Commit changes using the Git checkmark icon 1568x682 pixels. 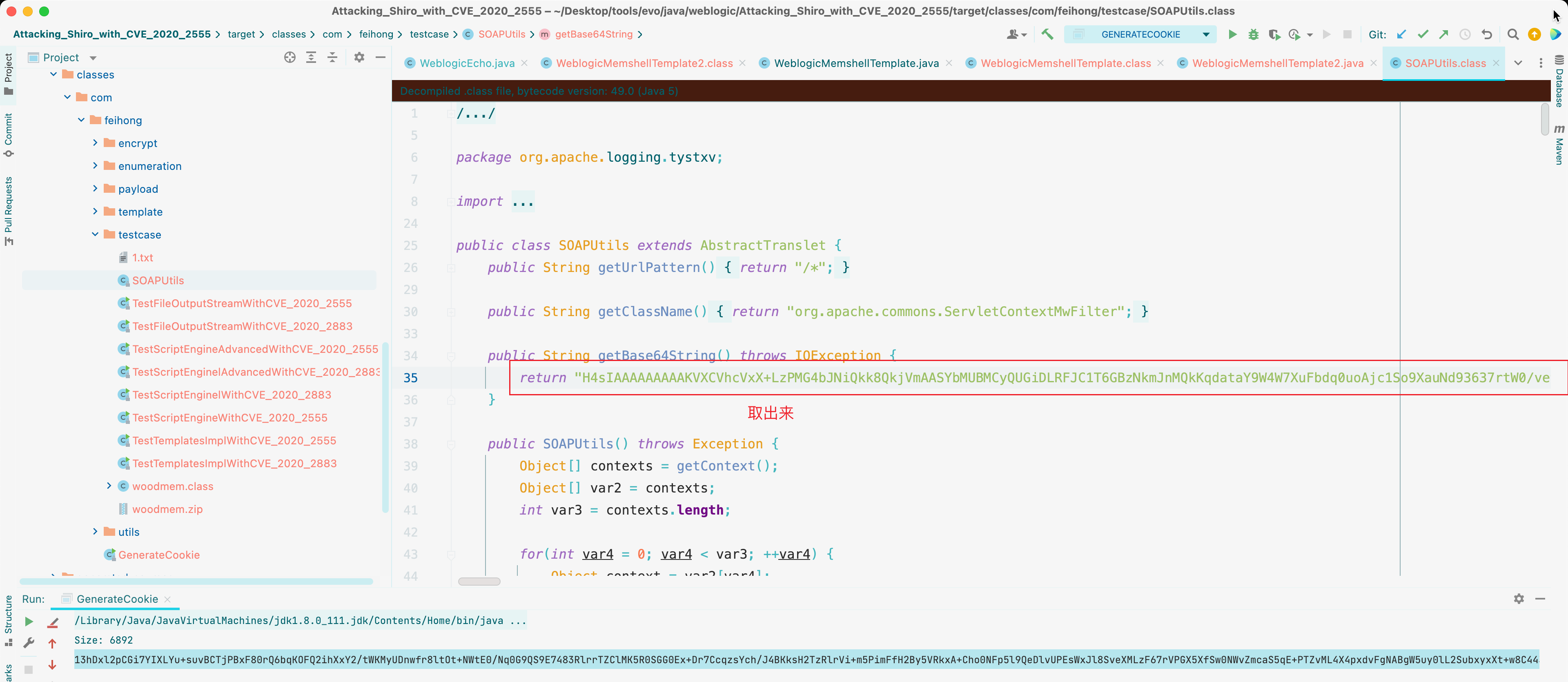pyautogui.click(x=1423, y=34)
